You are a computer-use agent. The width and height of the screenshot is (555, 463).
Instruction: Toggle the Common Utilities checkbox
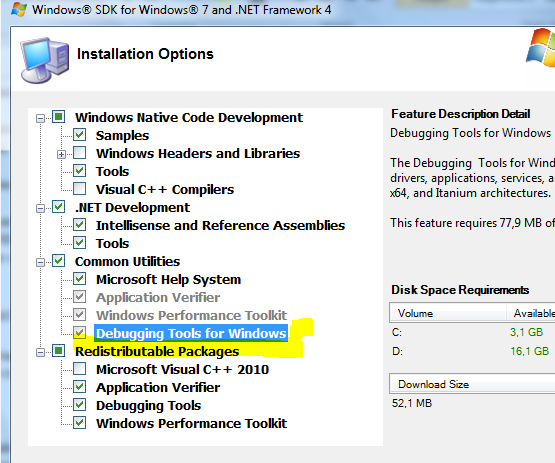coord(58,261)
